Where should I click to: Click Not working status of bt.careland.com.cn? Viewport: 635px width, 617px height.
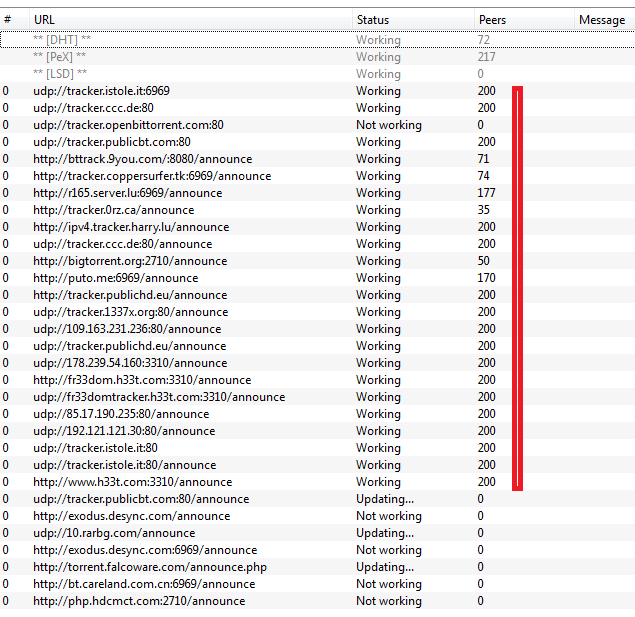pos(389,584)
